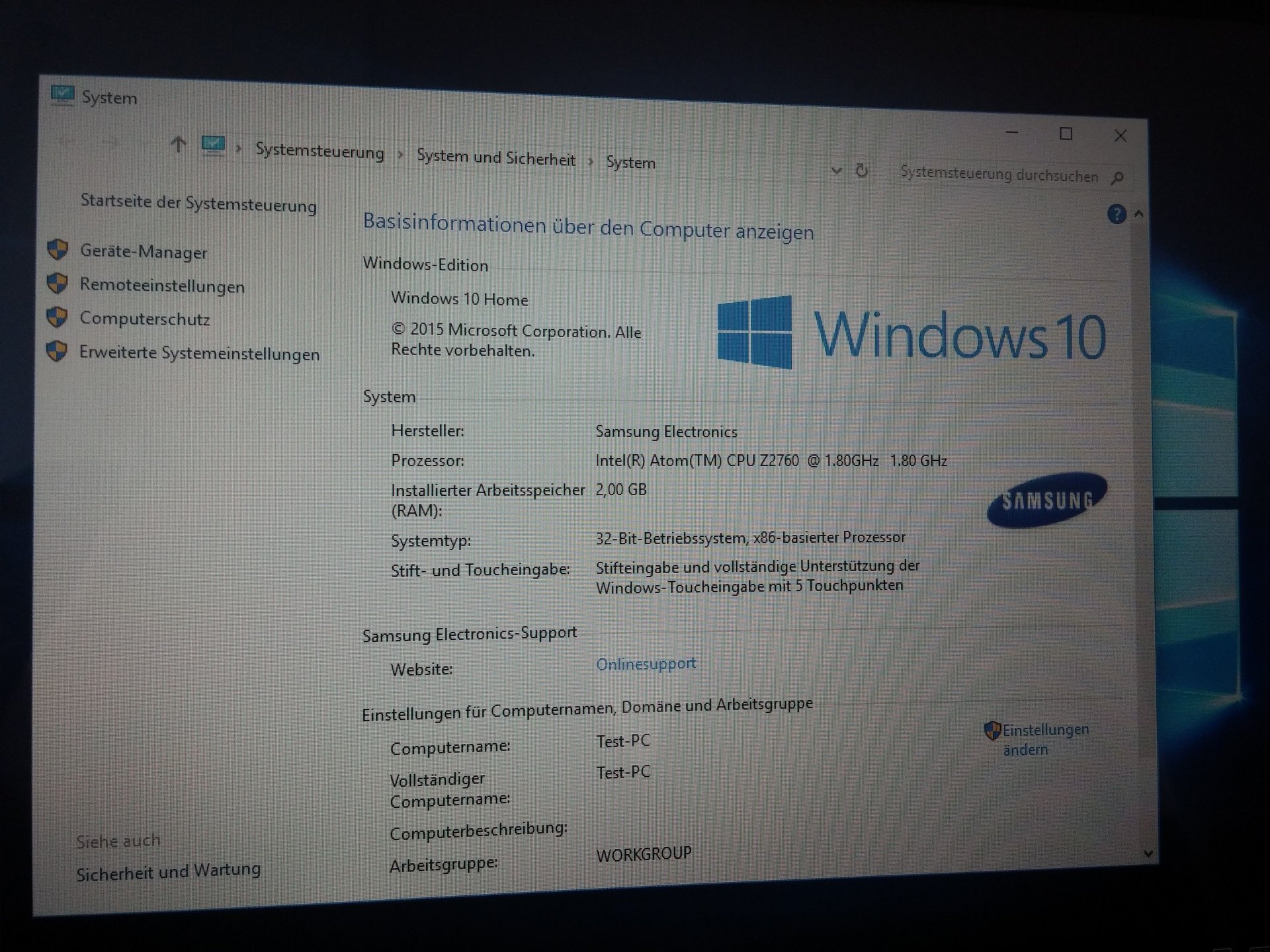Screen dimensions: 1270x952
Task: Click the Samsung logo image
Action: (1047, 500)
